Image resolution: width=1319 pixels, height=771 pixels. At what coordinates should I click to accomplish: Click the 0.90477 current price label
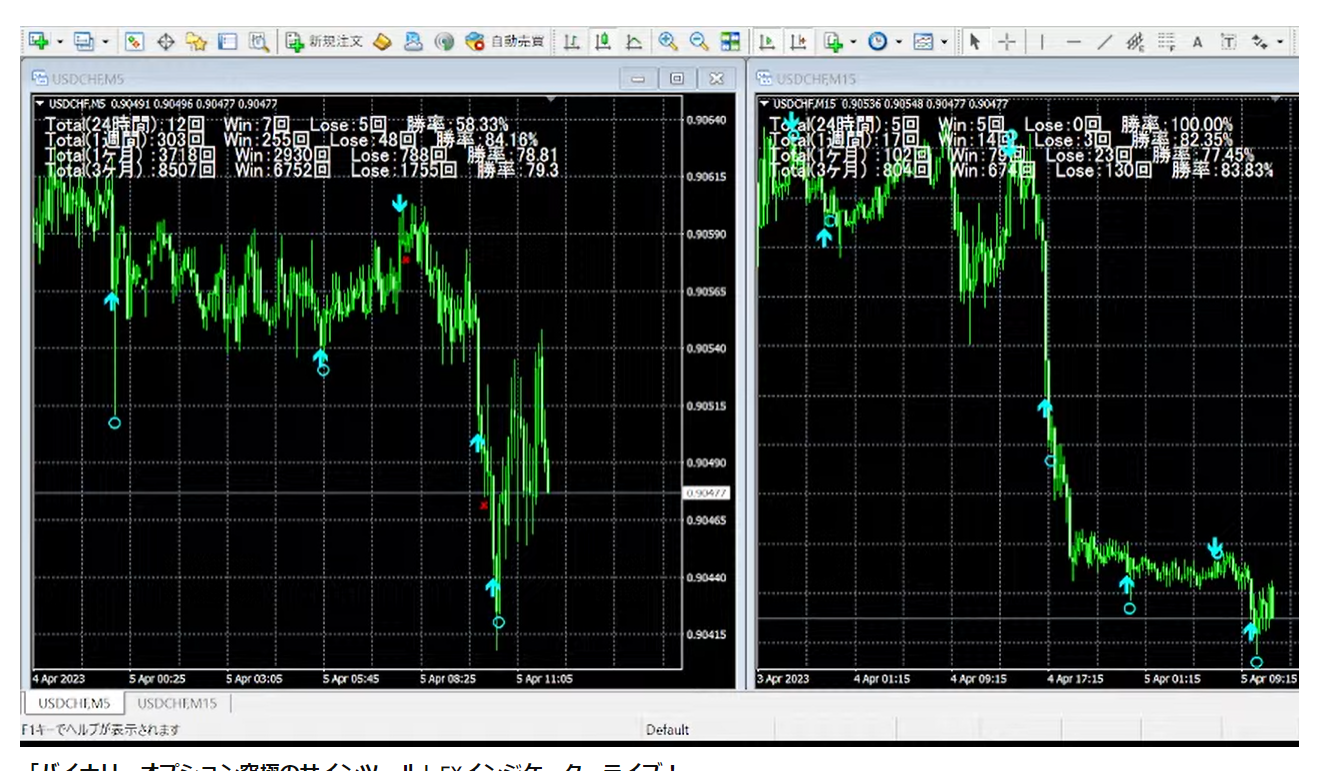click(x=708, y=493)
